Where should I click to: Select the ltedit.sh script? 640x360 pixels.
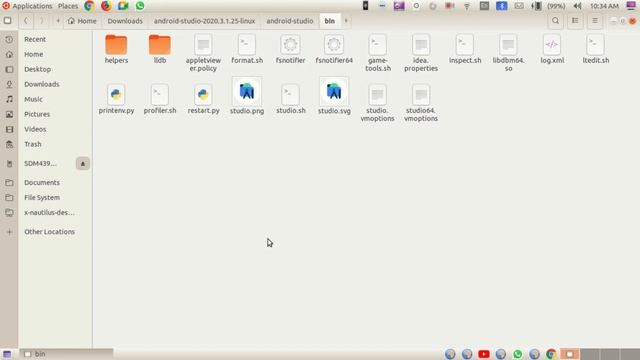pos(596,49)
